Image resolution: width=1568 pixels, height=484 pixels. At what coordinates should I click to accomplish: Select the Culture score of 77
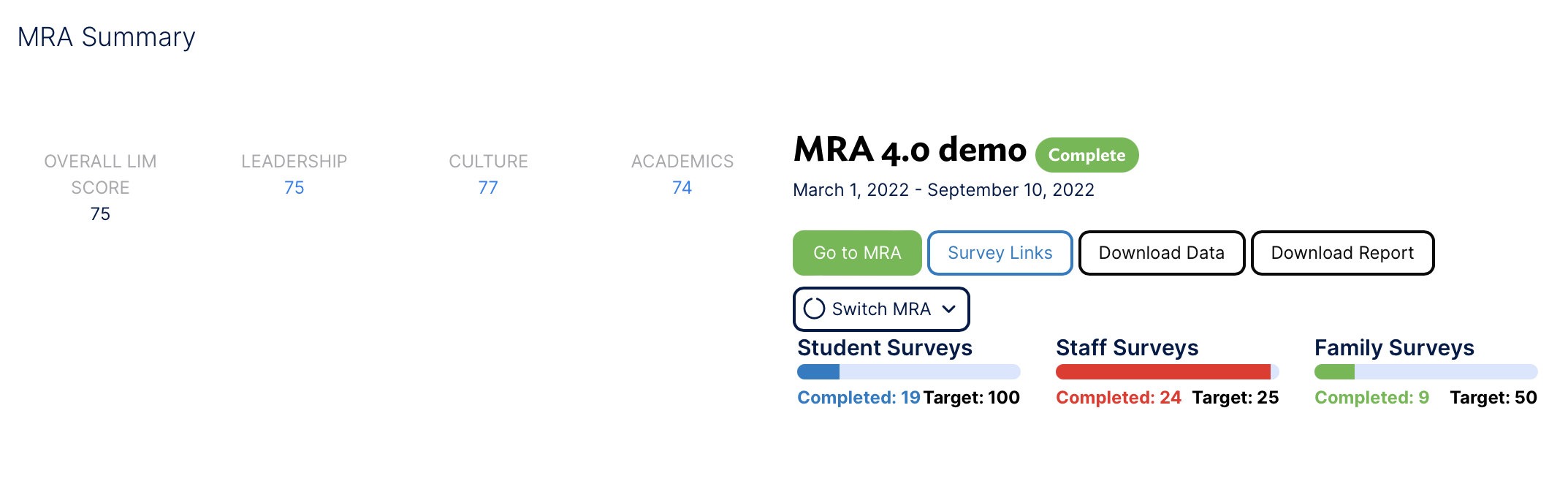pos(488,187)
